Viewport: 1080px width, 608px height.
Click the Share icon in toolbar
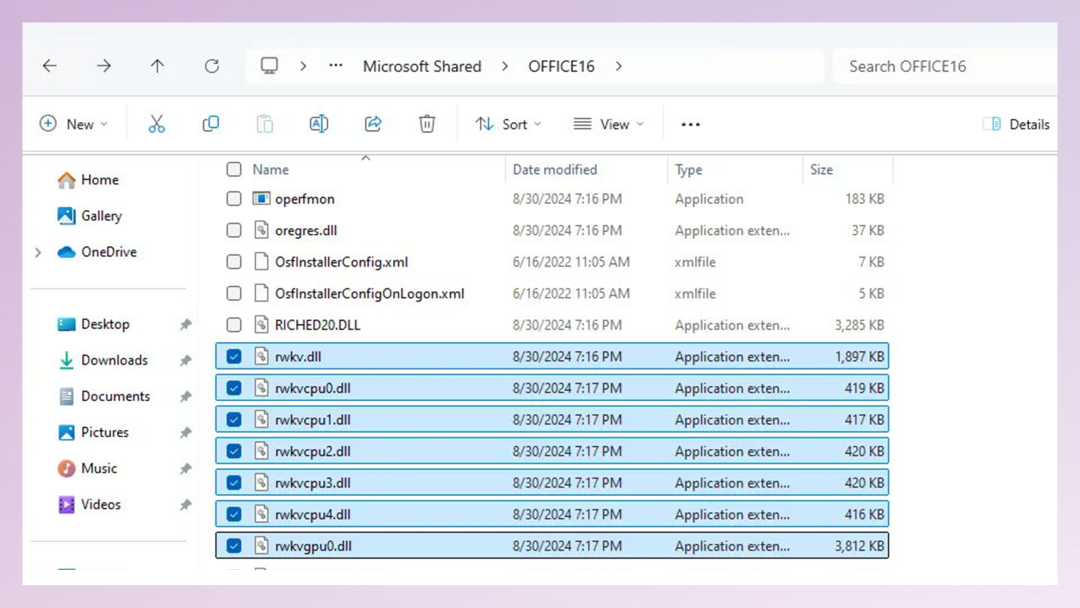coord(373,124)
